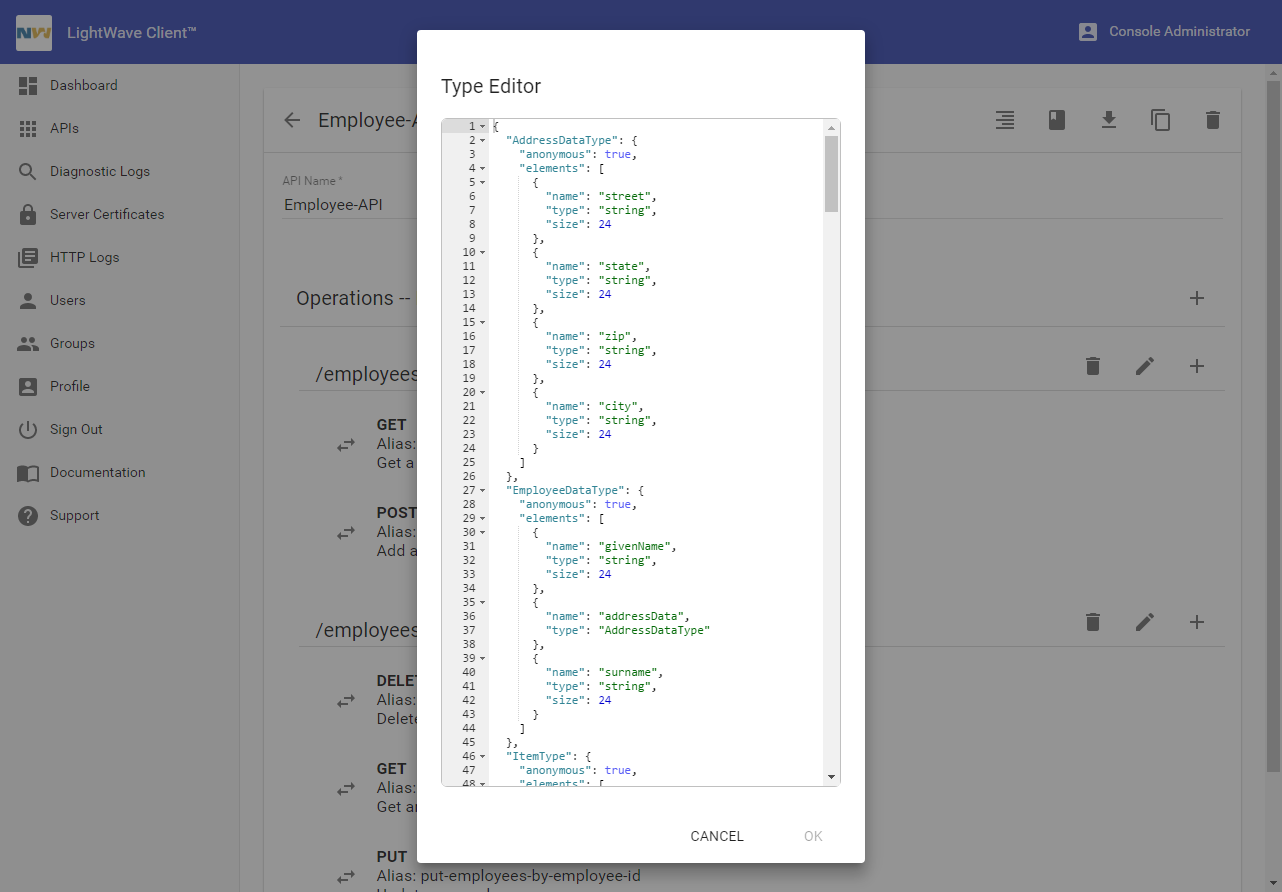The width and height of the screenshot is (1282, 892).
Task: Click the copy API icon
Action: coord(1160,120)
